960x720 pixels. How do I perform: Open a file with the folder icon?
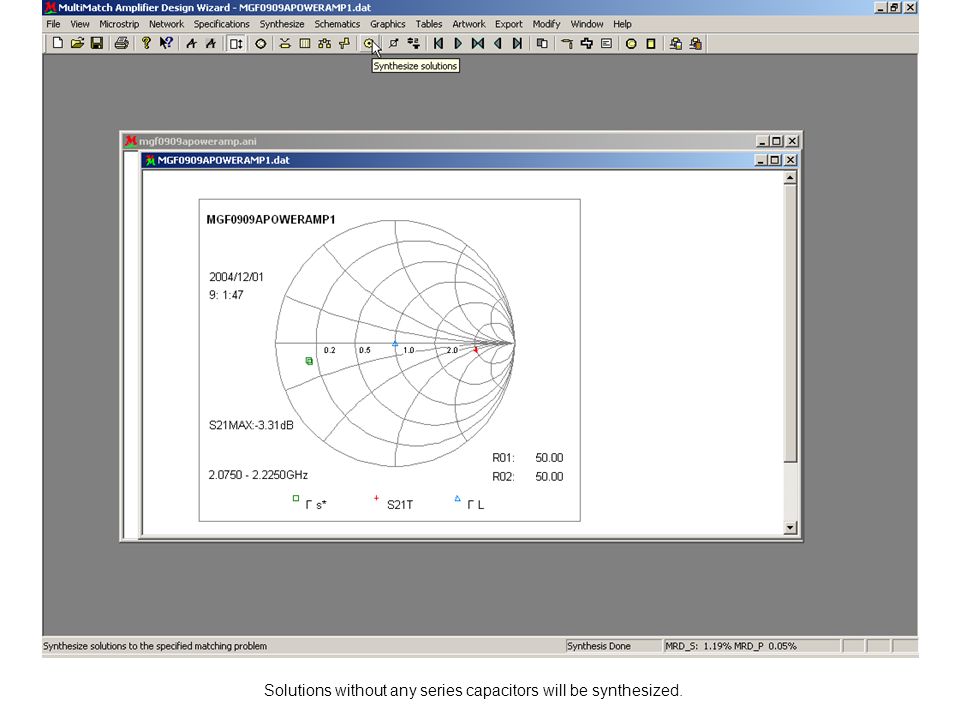point(77,43)
